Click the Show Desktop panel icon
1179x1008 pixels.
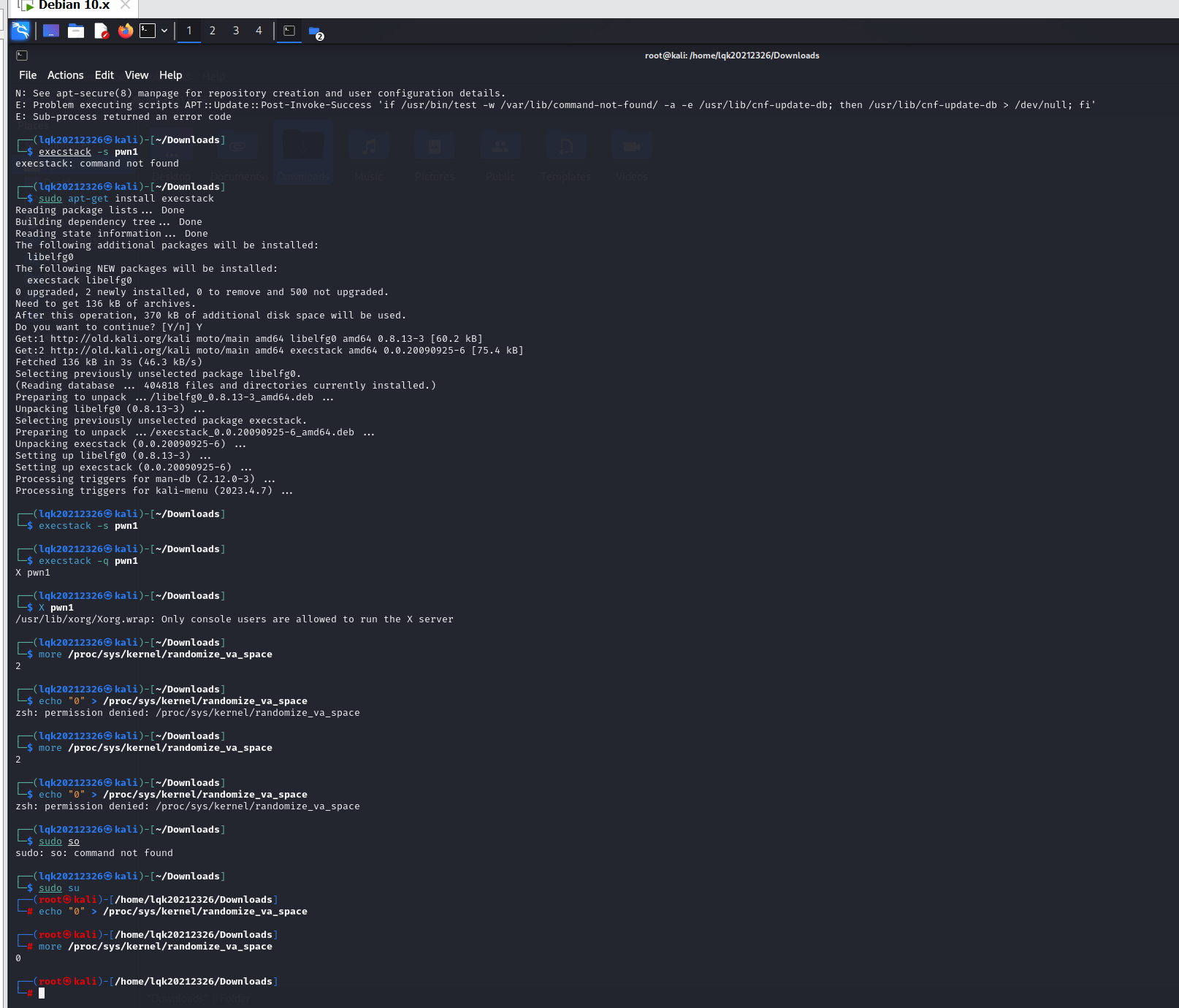[x=51, y=31]
